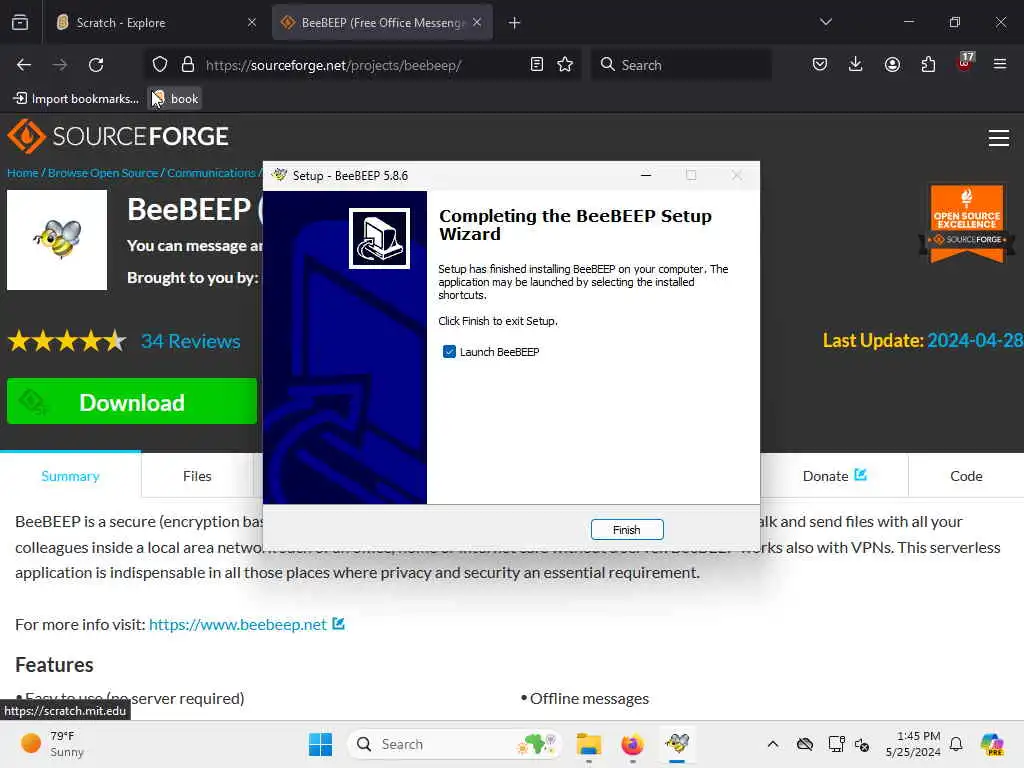Select the Files tab
The width and height of the screenshot is (1024, 768).
pyautogui.click(x=197, y=476)
